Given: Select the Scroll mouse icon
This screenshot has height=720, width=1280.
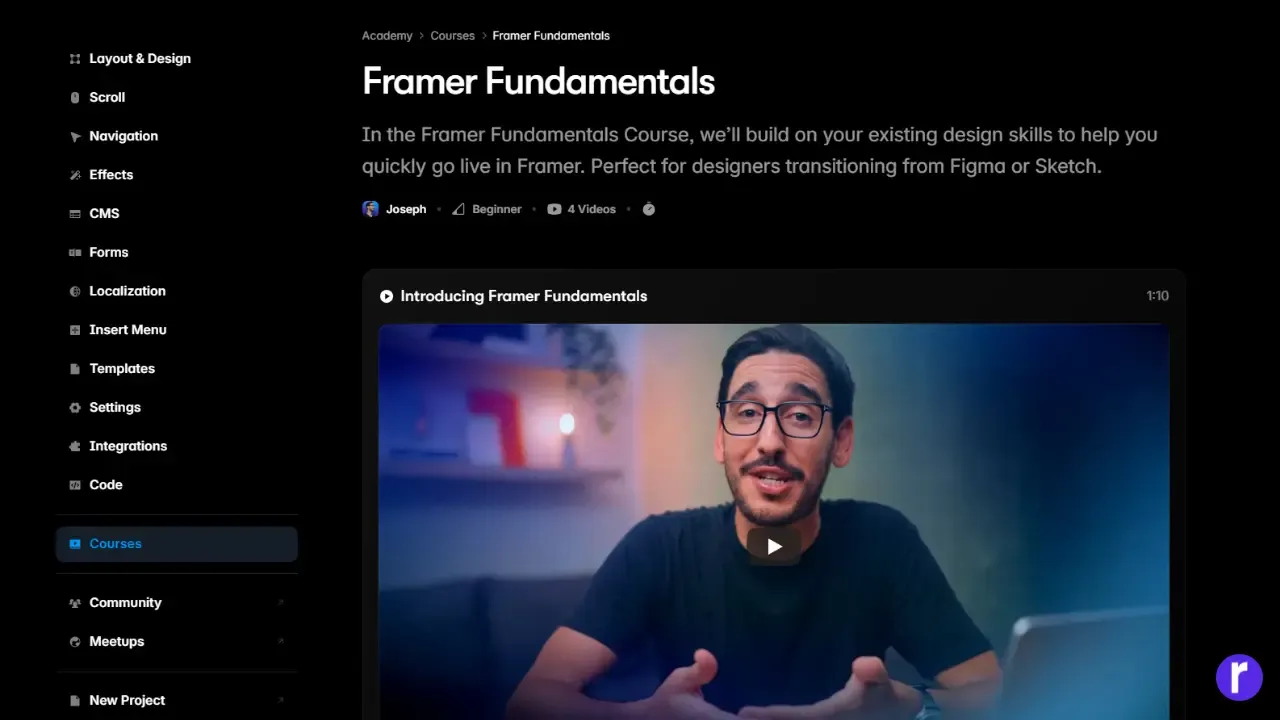Looking at the screenshot, I should point(75,98).
